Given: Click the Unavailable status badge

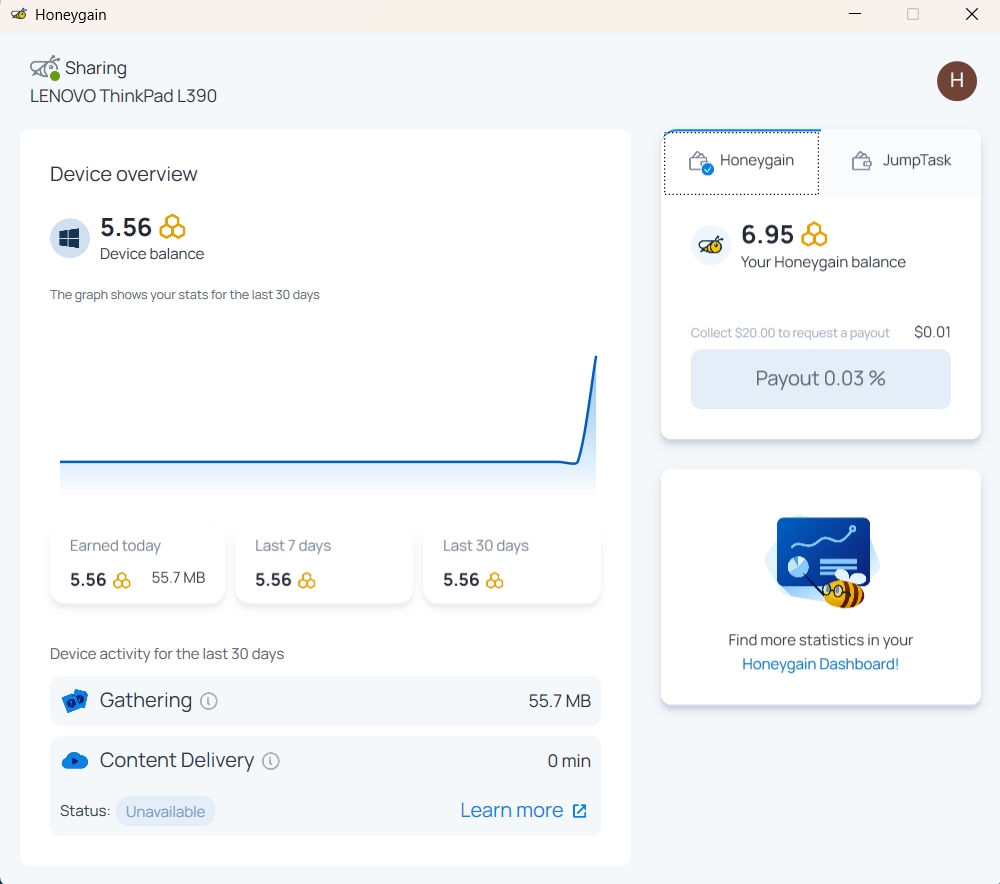Looking at the screenshot, I should 165,811.
